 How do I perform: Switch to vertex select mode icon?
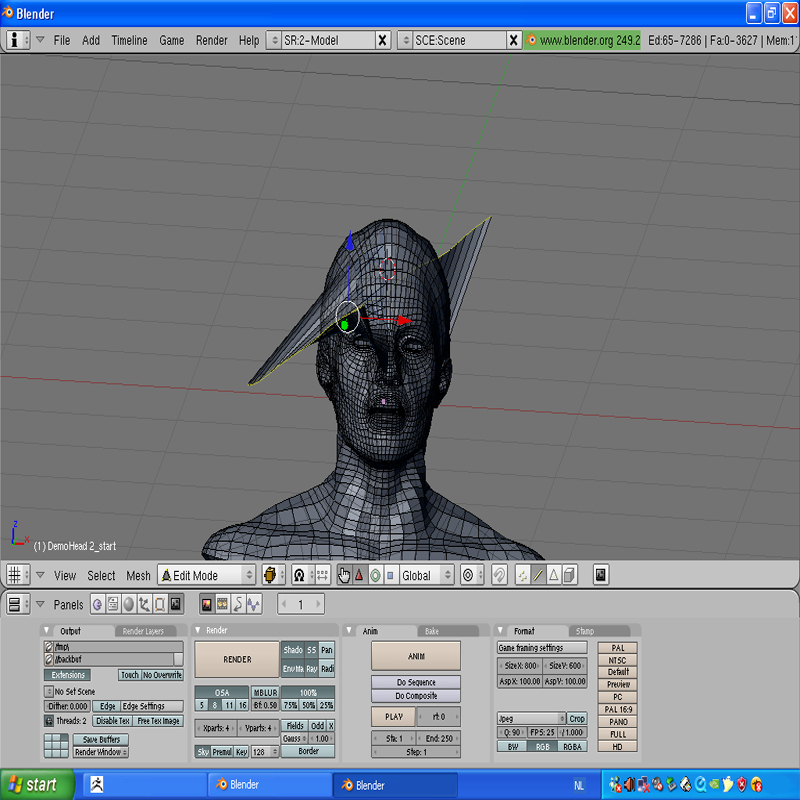click(x=522, y=575)
